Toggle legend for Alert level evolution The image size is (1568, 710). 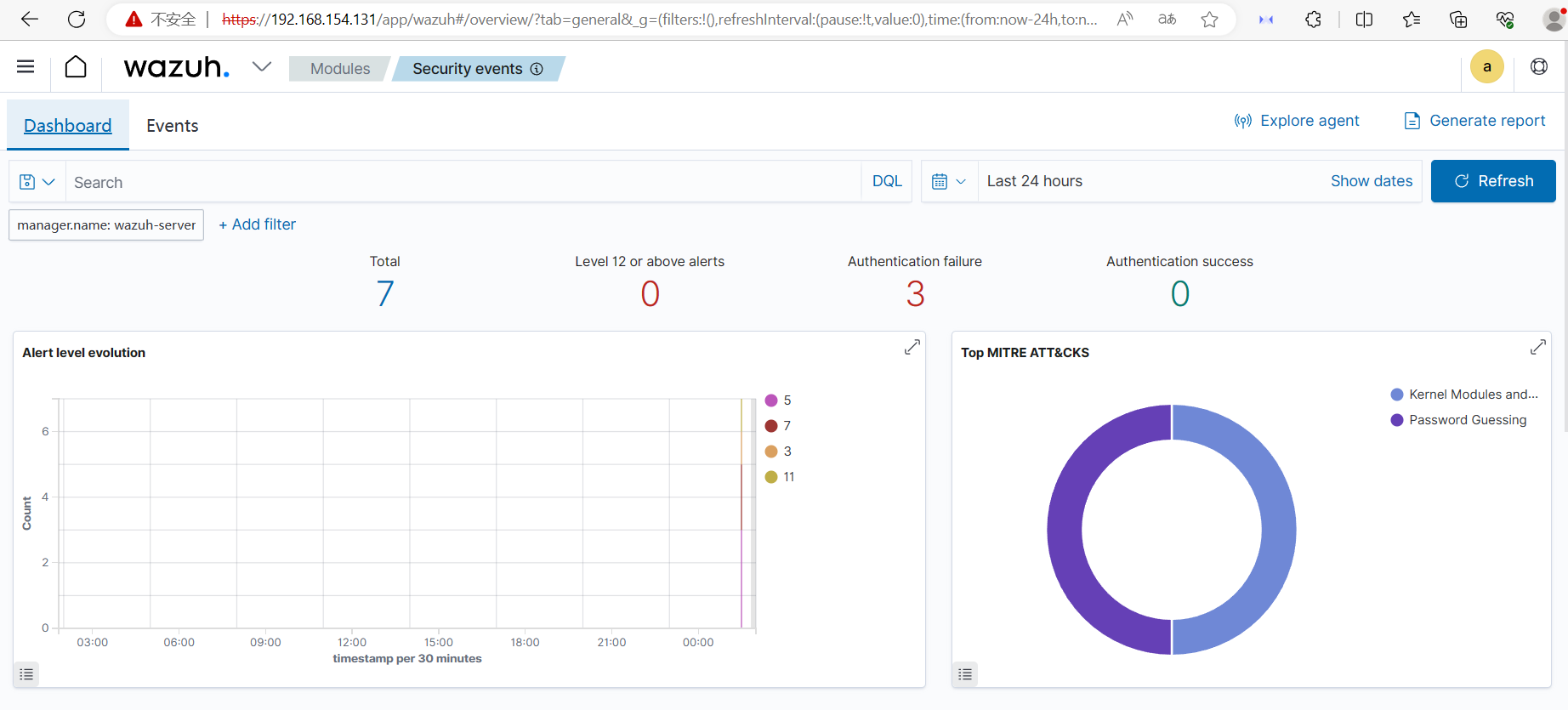point(26,674)
